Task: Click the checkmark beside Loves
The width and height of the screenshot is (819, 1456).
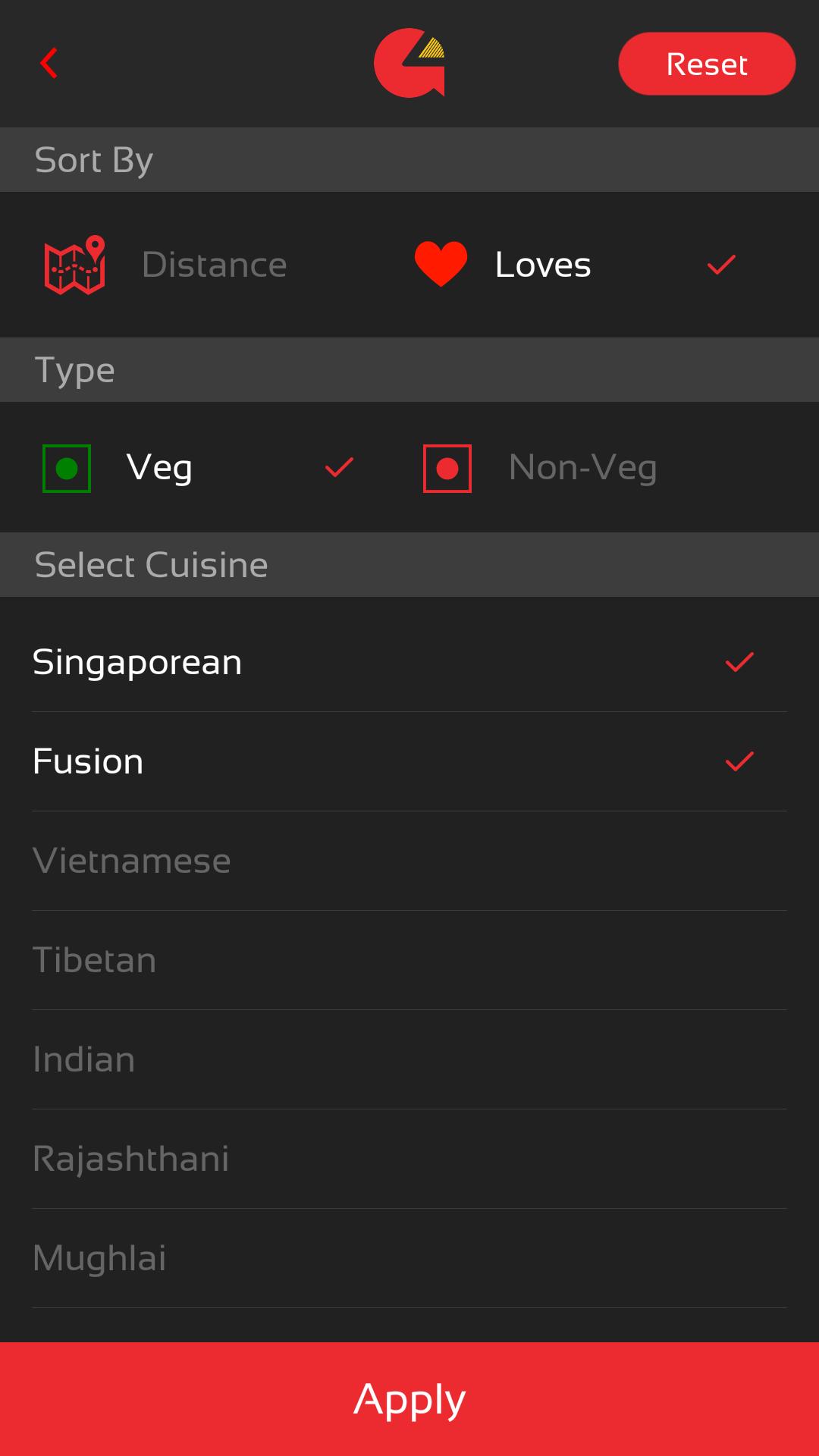Action: 719,264
